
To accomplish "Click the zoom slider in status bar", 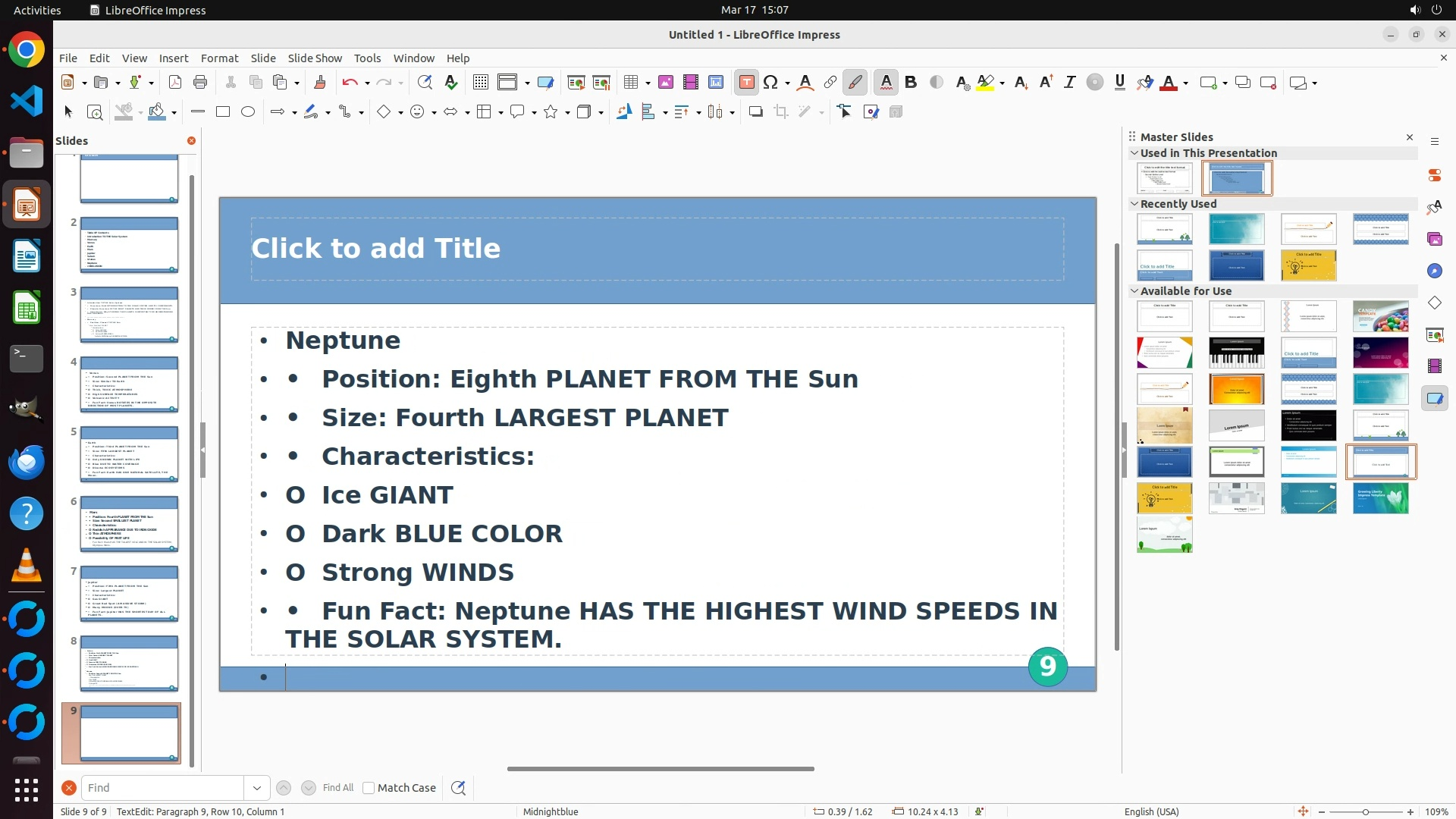I will [1365, 812].
